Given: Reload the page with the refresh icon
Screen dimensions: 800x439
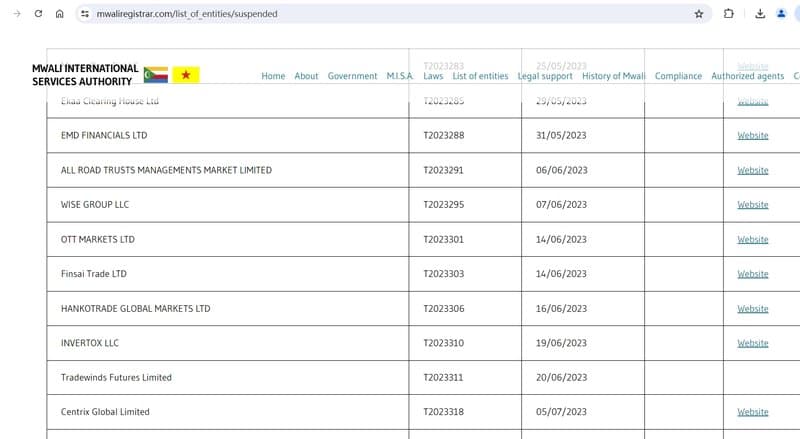Looking at the screenshot, I should click(38, 14).
